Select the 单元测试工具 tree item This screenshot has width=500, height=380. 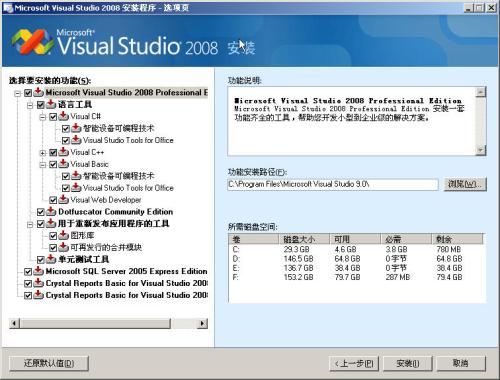point(83,260)
